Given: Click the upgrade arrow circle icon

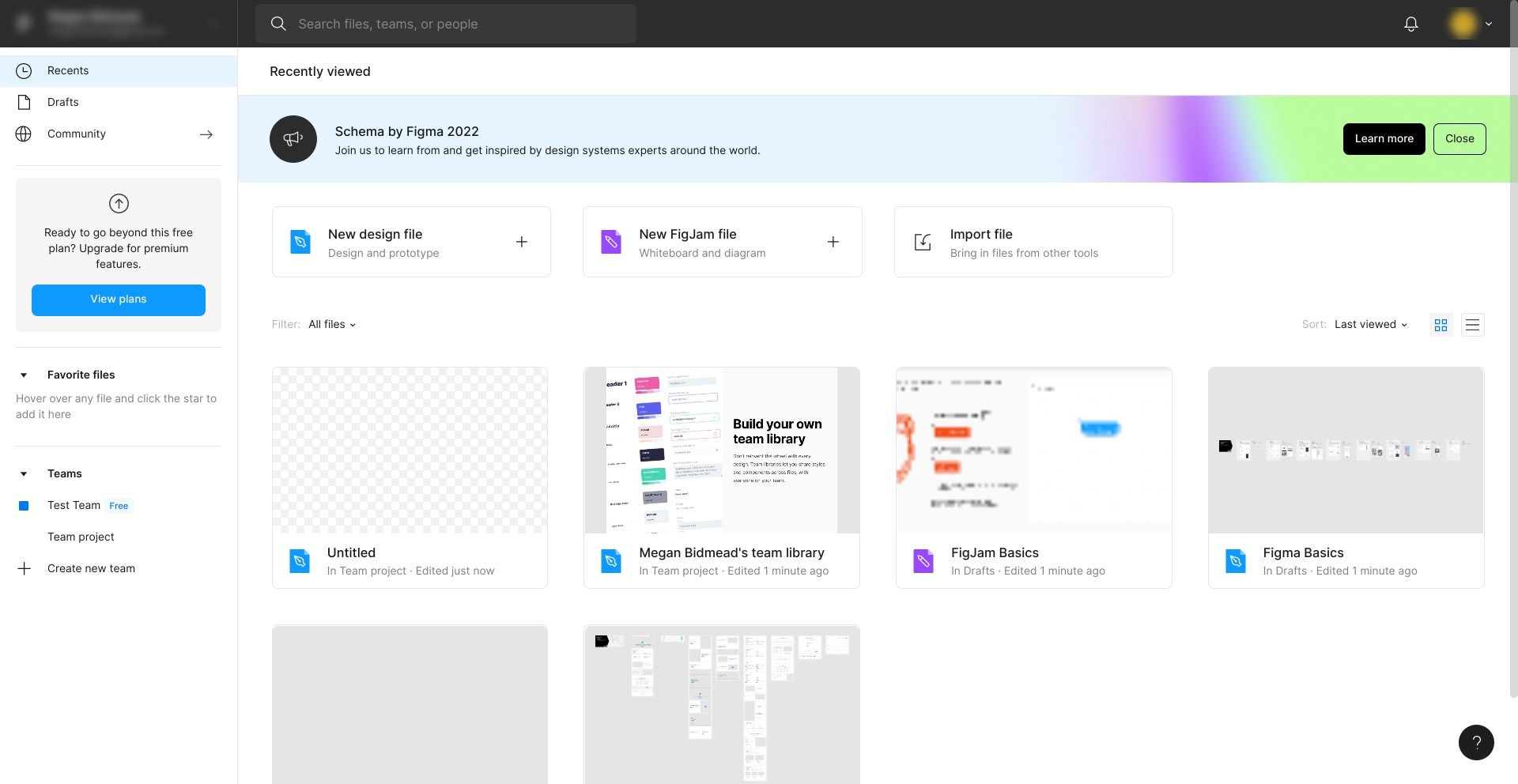Looking at the screenshot, I should (119, 203).
